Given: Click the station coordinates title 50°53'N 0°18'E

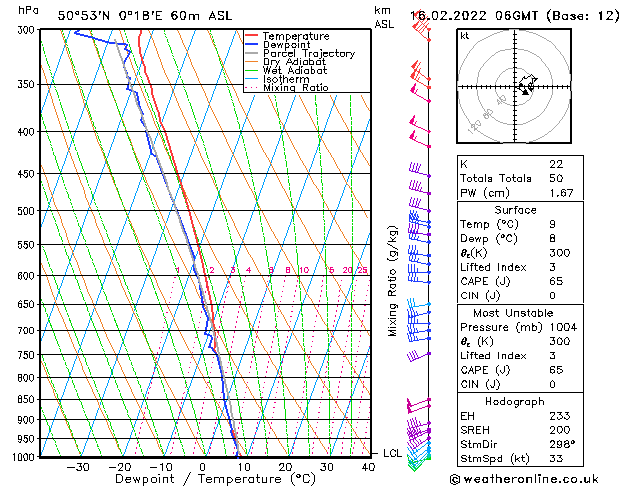Looking at the screenshot, I should [110, 16].
